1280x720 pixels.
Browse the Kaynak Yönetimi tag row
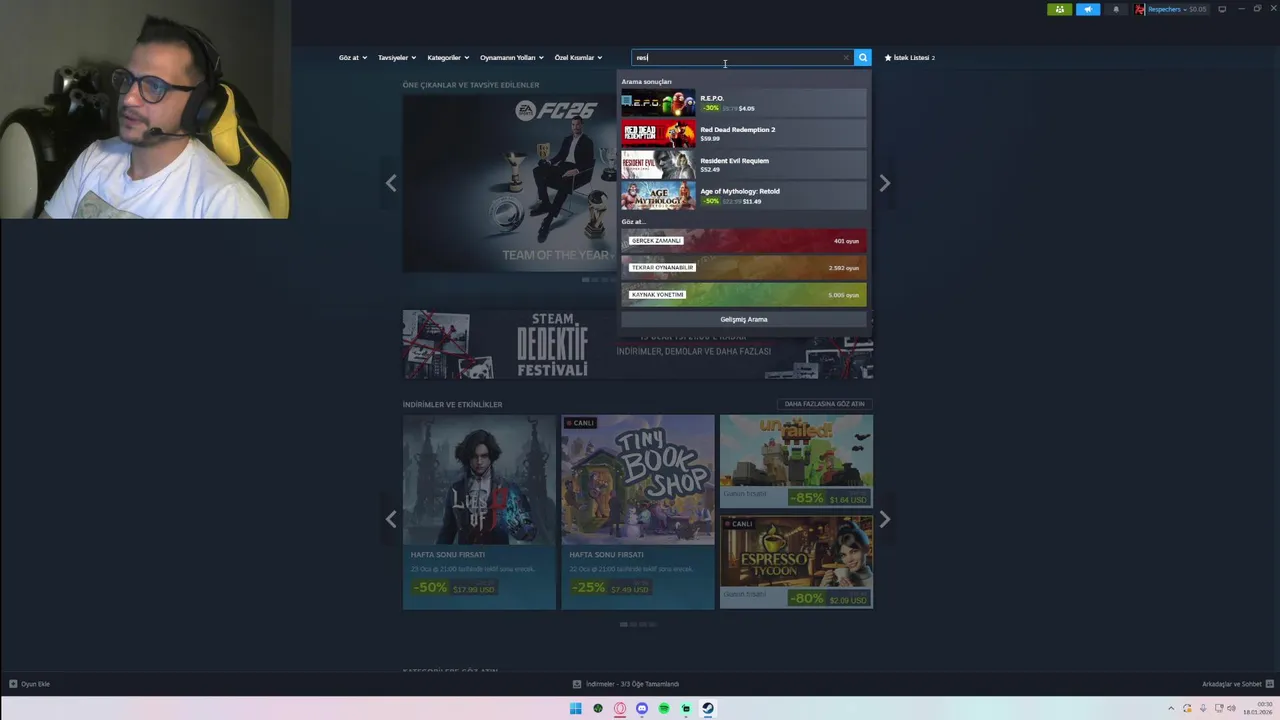click(744, 295)
